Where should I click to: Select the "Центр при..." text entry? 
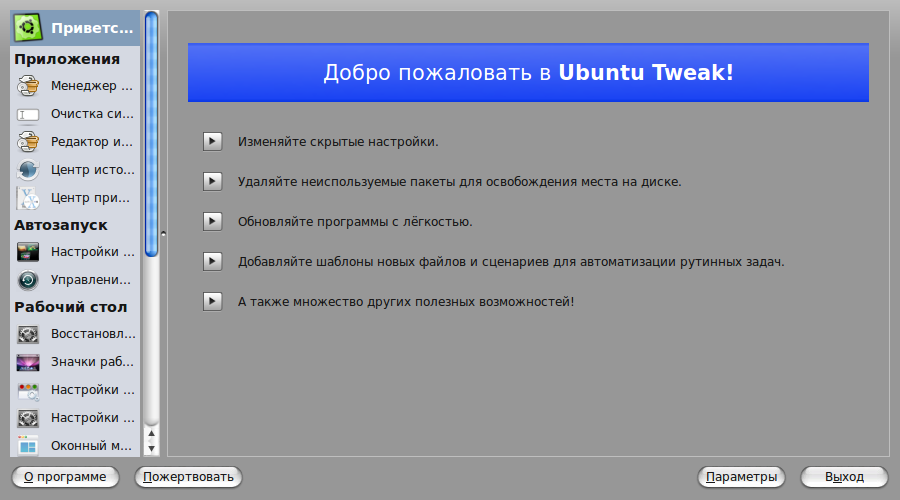pyautogui.click(x=90, y=197)
